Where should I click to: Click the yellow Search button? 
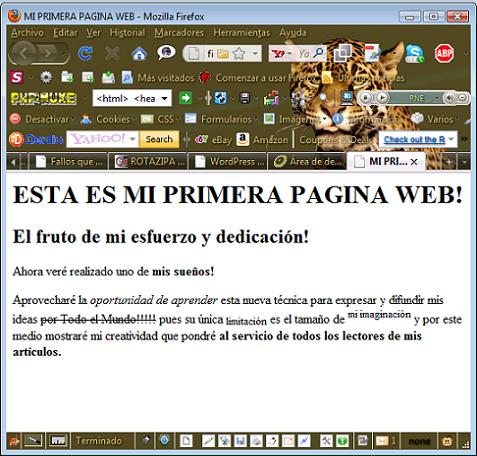tap(159, 139)
